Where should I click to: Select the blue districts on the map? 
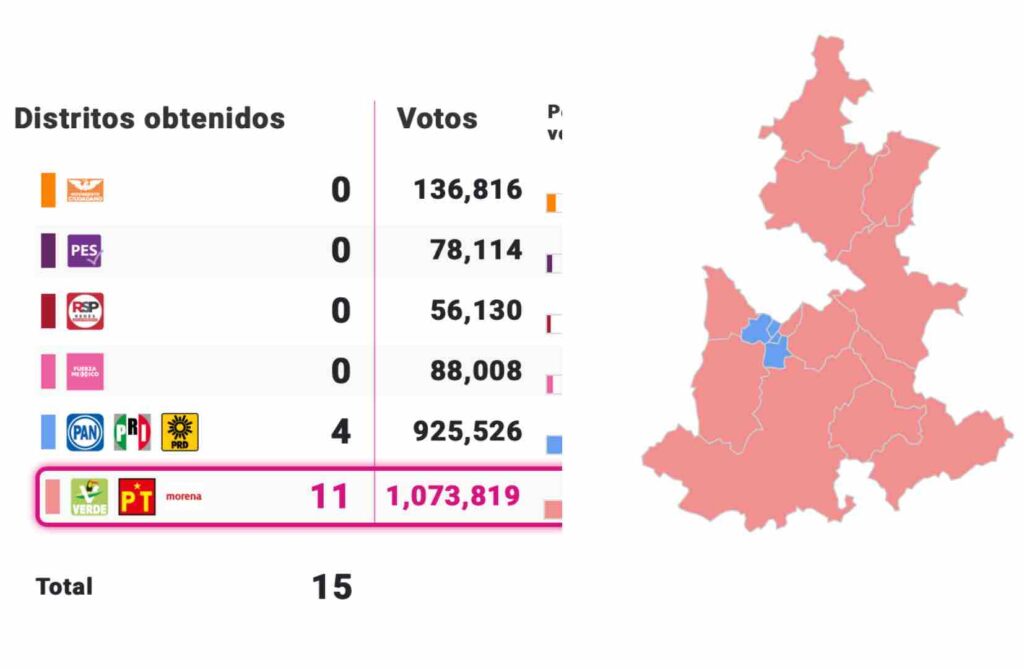pos(767,340)
